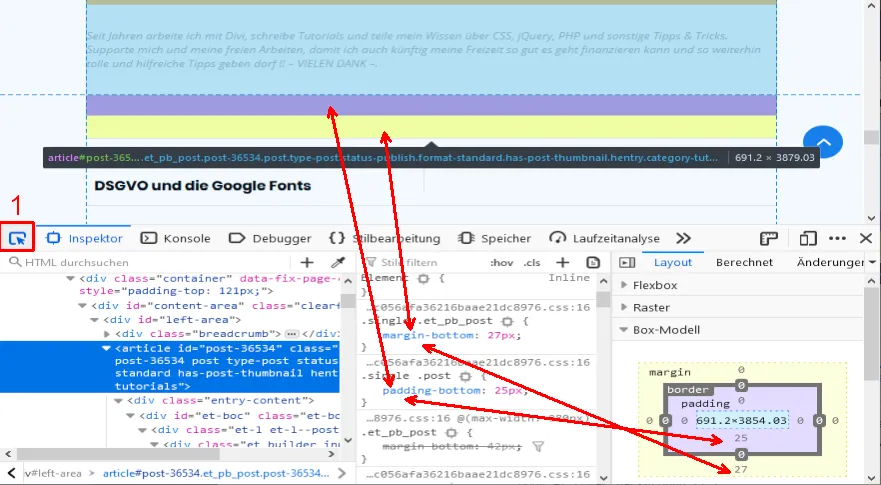The width and height of the screenshot is (881, 485).
Task: Expand the breadcrumb div node
Action: click(107, 334)
